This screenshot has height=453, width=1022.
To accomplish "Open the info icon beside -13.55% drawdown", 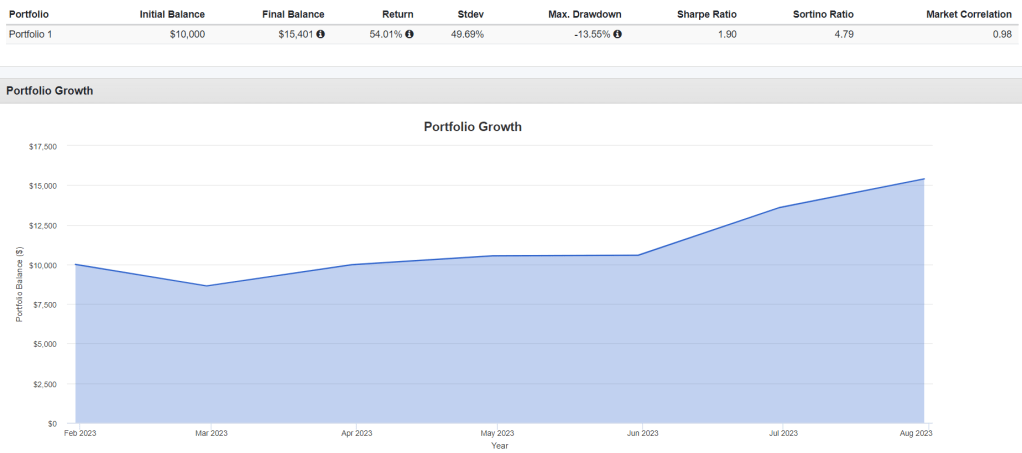I will pyautogui.click(x=617, y=34).
